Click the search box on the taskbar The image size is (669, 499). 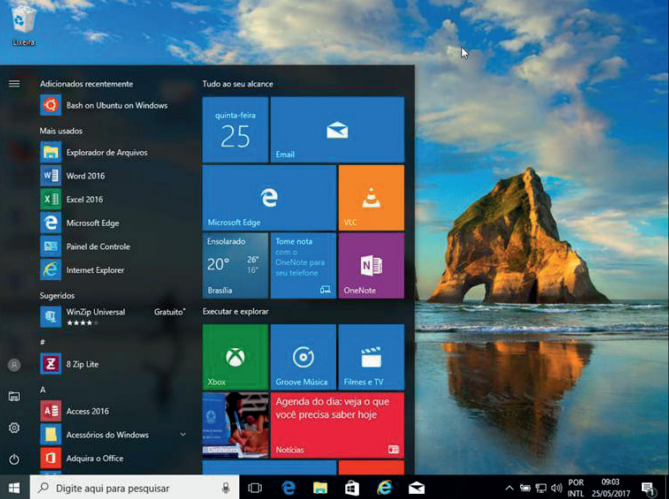coord(130,488)
